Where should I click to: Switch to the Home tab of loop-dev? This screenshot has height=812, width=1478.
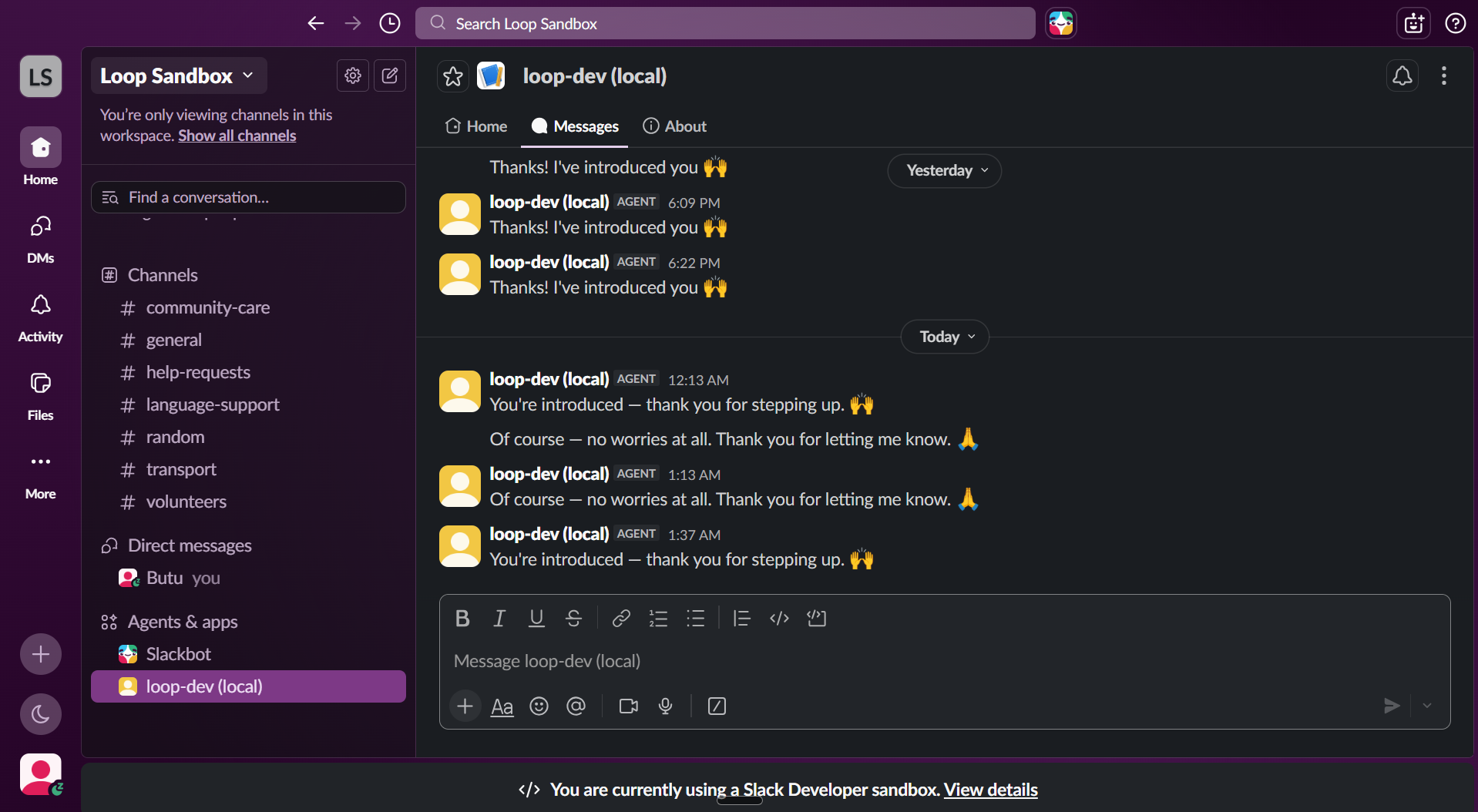click(476, 126)
